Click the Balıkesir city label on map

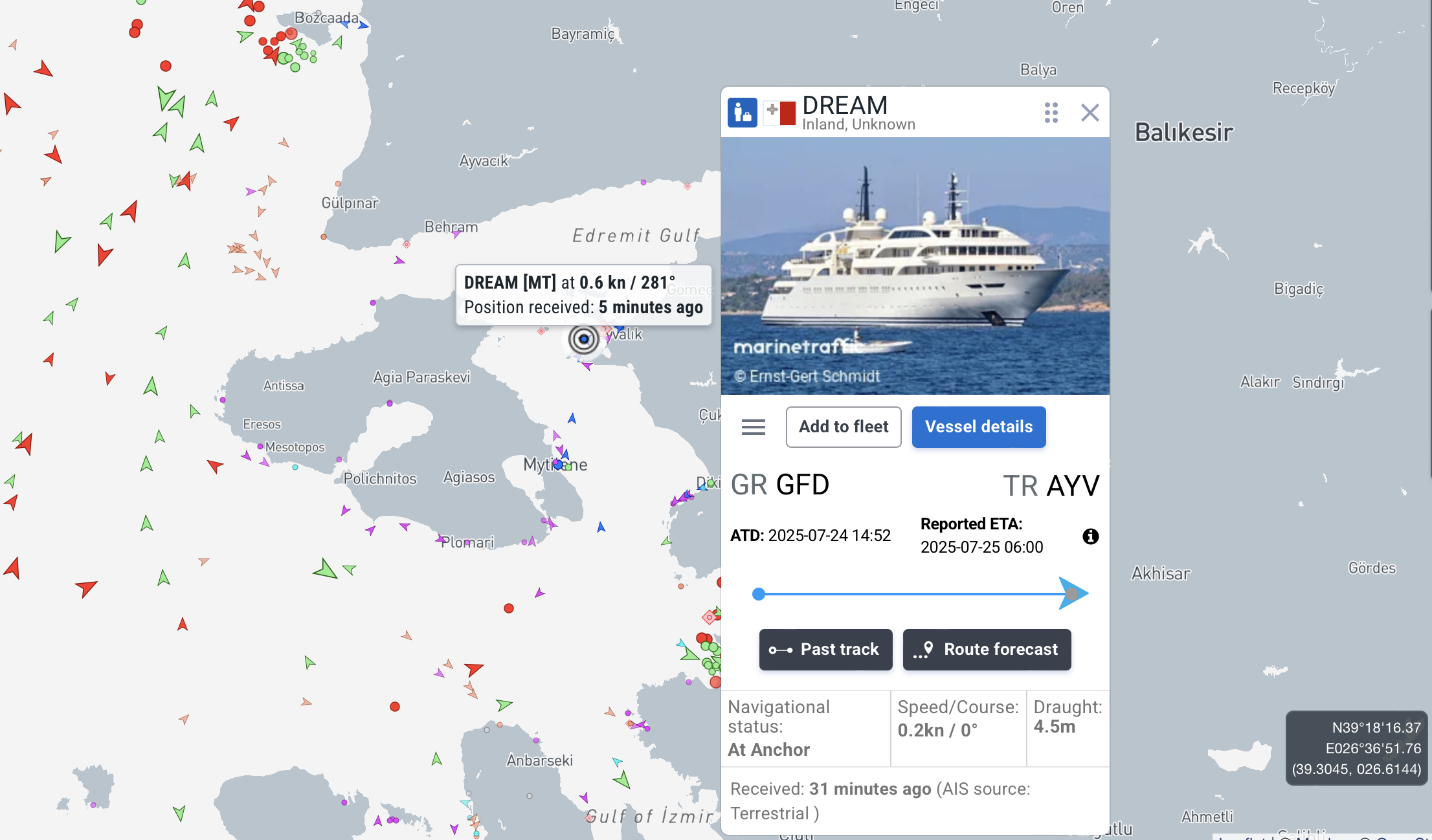[x=1183, y=133]
